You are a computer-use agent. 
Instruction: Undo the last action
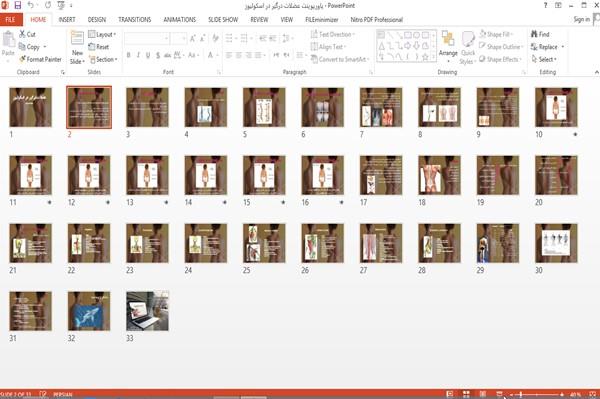[31, 5]
